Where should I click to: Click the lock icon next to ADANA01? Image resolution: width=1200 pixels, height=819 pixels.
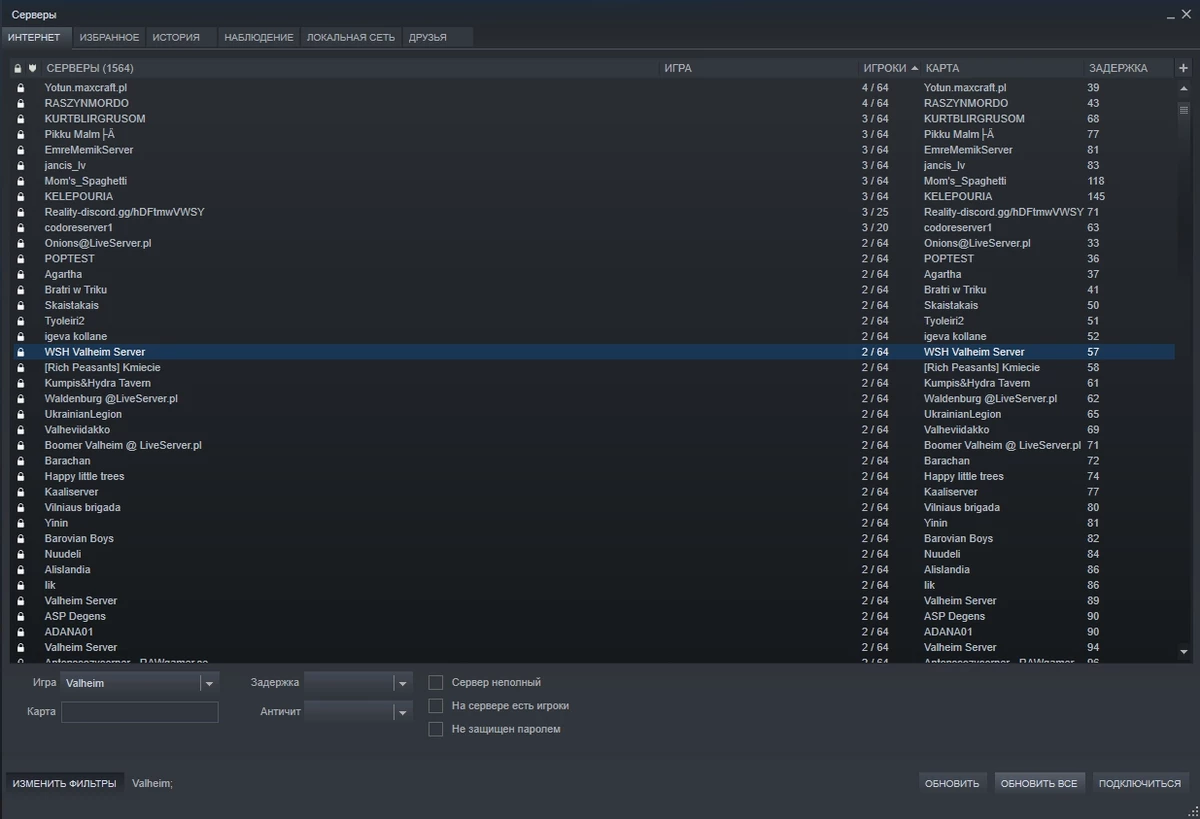coord(20,632)
